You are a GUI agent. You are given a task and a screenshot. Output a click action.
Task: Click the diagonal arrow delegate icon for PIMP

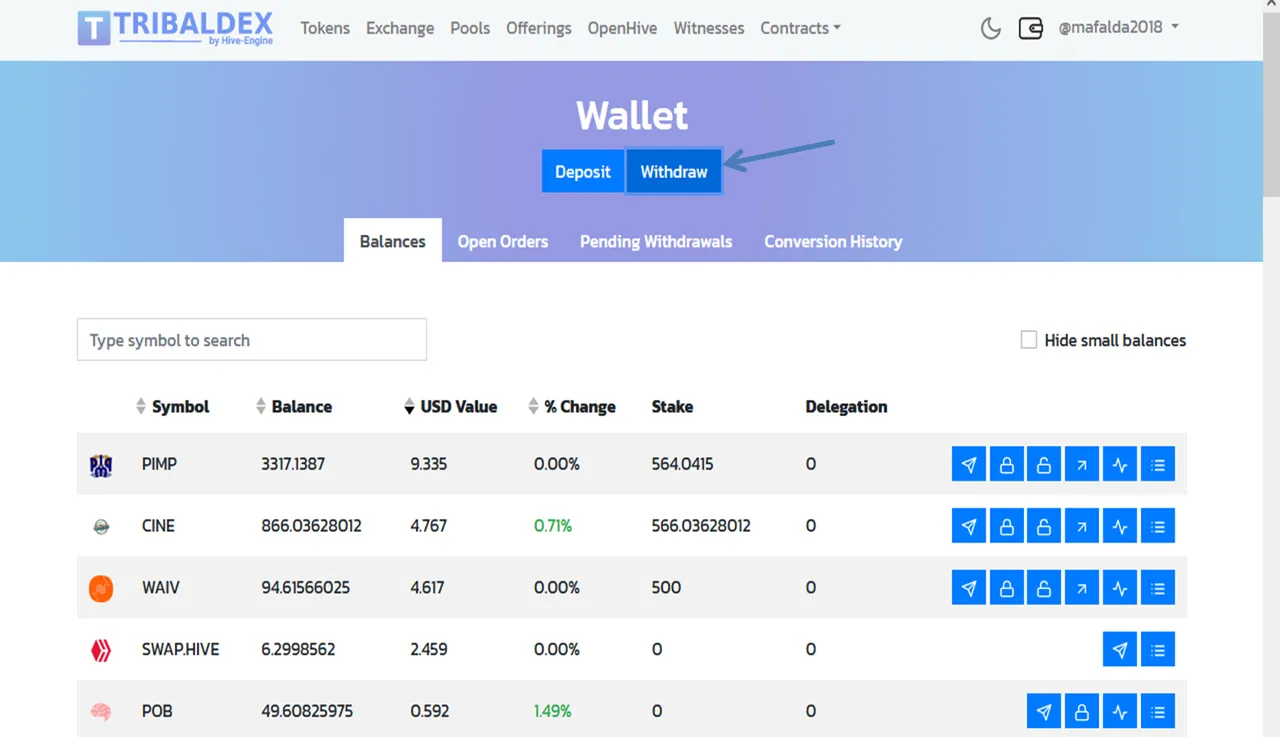click(1082, 464)
